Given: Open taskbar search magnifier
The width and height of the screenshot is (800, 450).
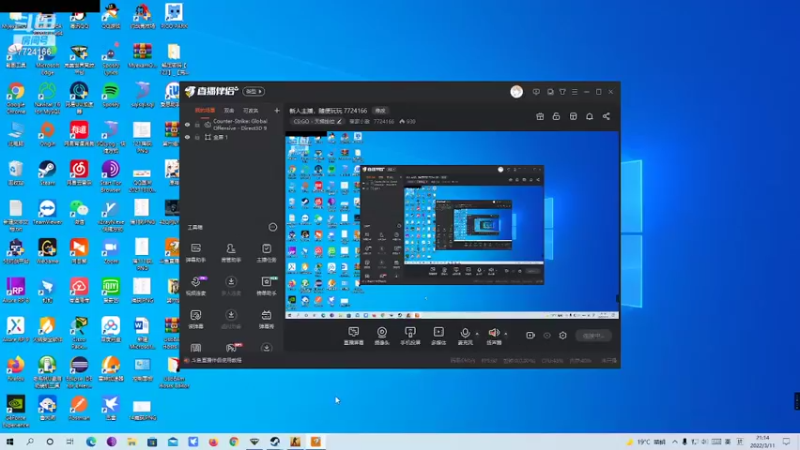Looking at the screenshot, I should 30,442.
